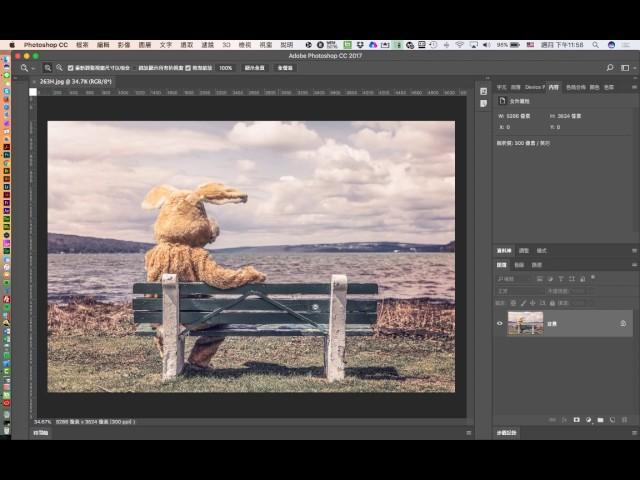This screenshot has width=640, height=480.
Task: Select the 263H.jpg document tab
Action: 76,82
